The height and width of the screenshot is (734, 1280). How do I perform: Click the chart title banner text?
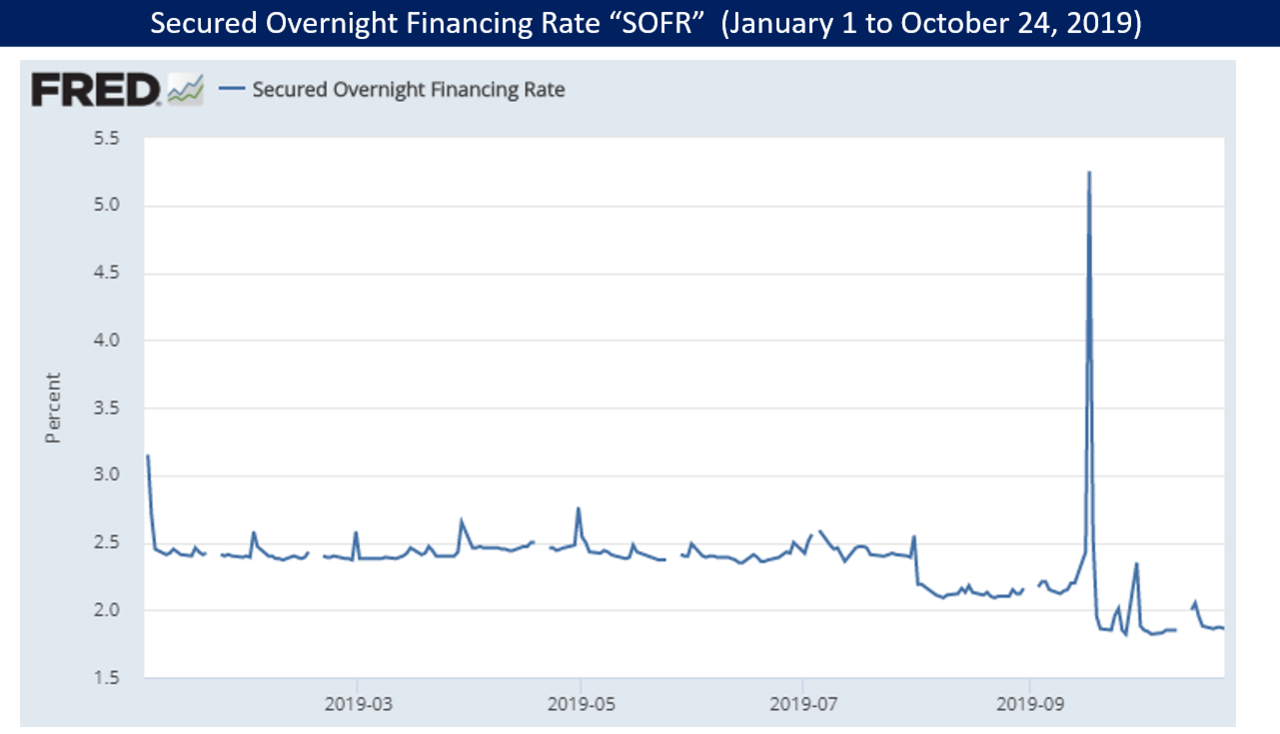pos(645,23)
